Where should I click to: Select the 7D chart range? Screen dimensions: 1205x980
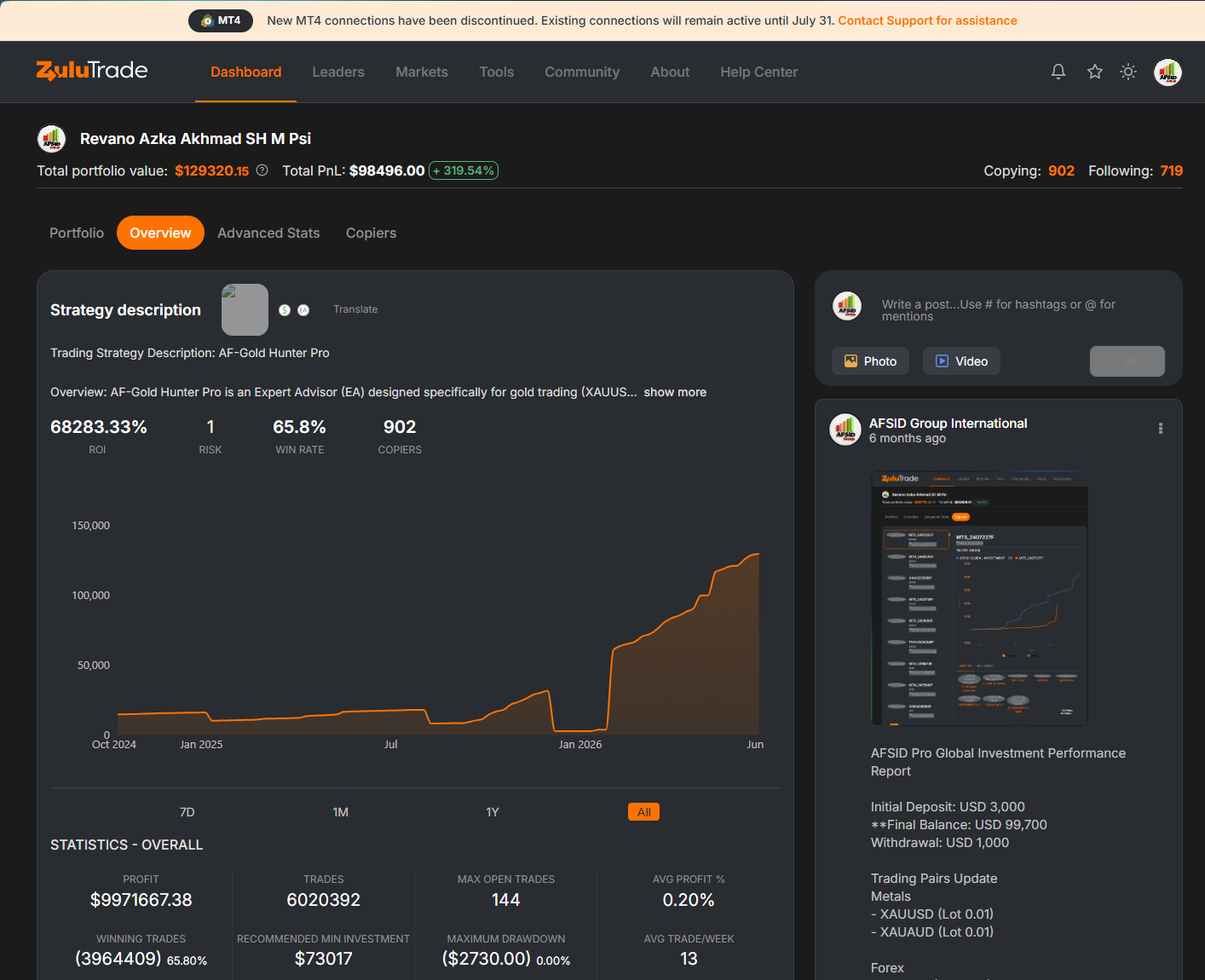click(187, 812)
